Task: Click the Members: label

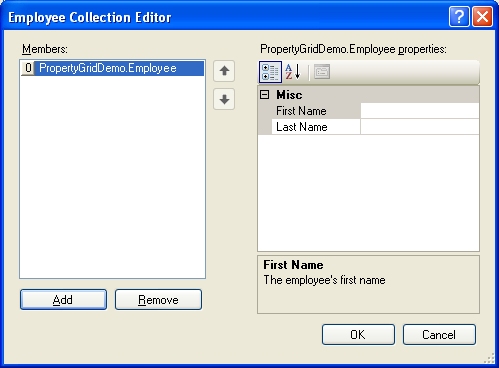Action: coord(45,49)
